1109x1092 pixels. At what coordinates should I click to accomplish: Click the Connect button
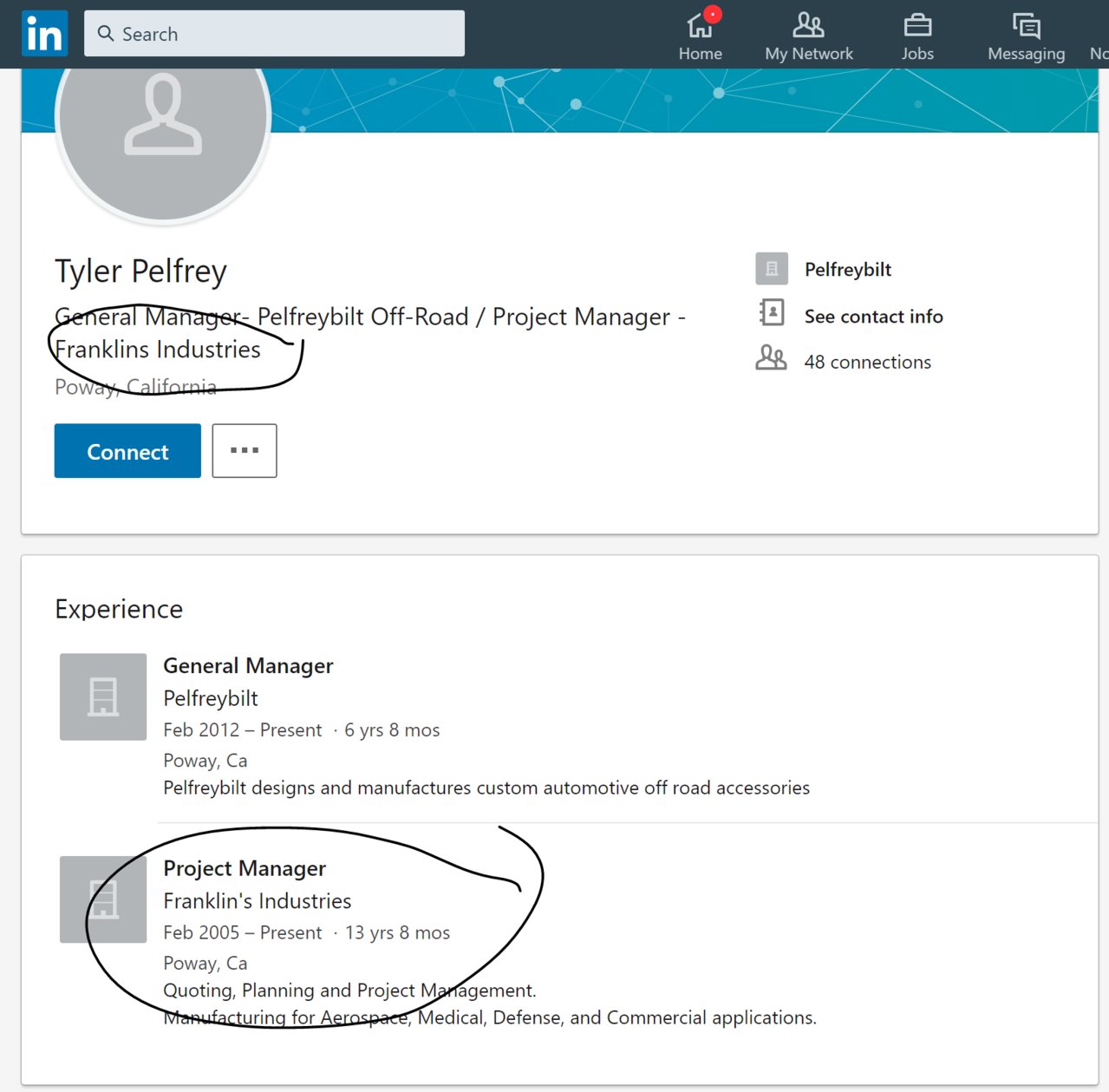(127, 451)
